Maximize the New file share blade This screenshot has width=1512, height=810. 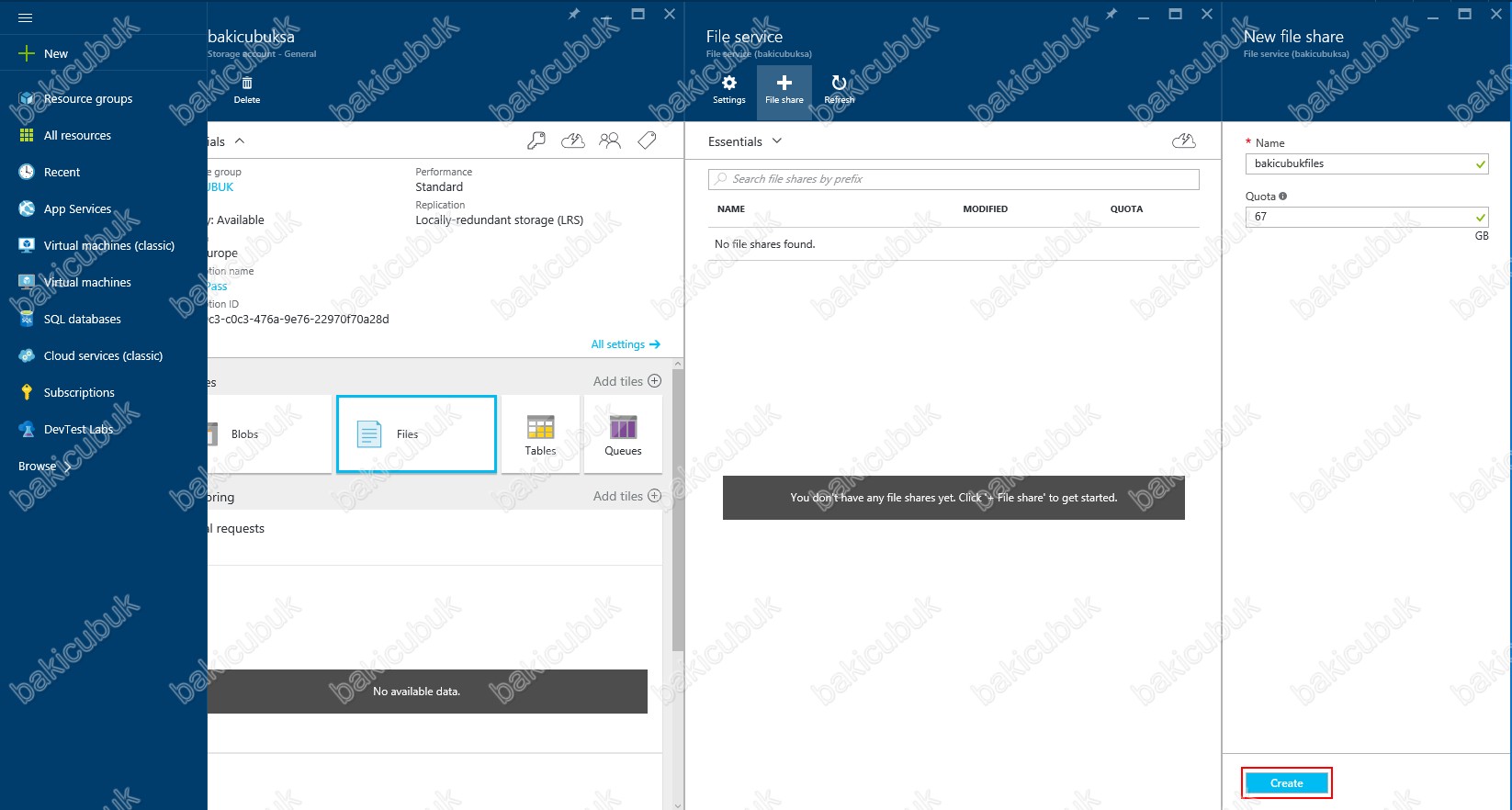click(1465, 14)
